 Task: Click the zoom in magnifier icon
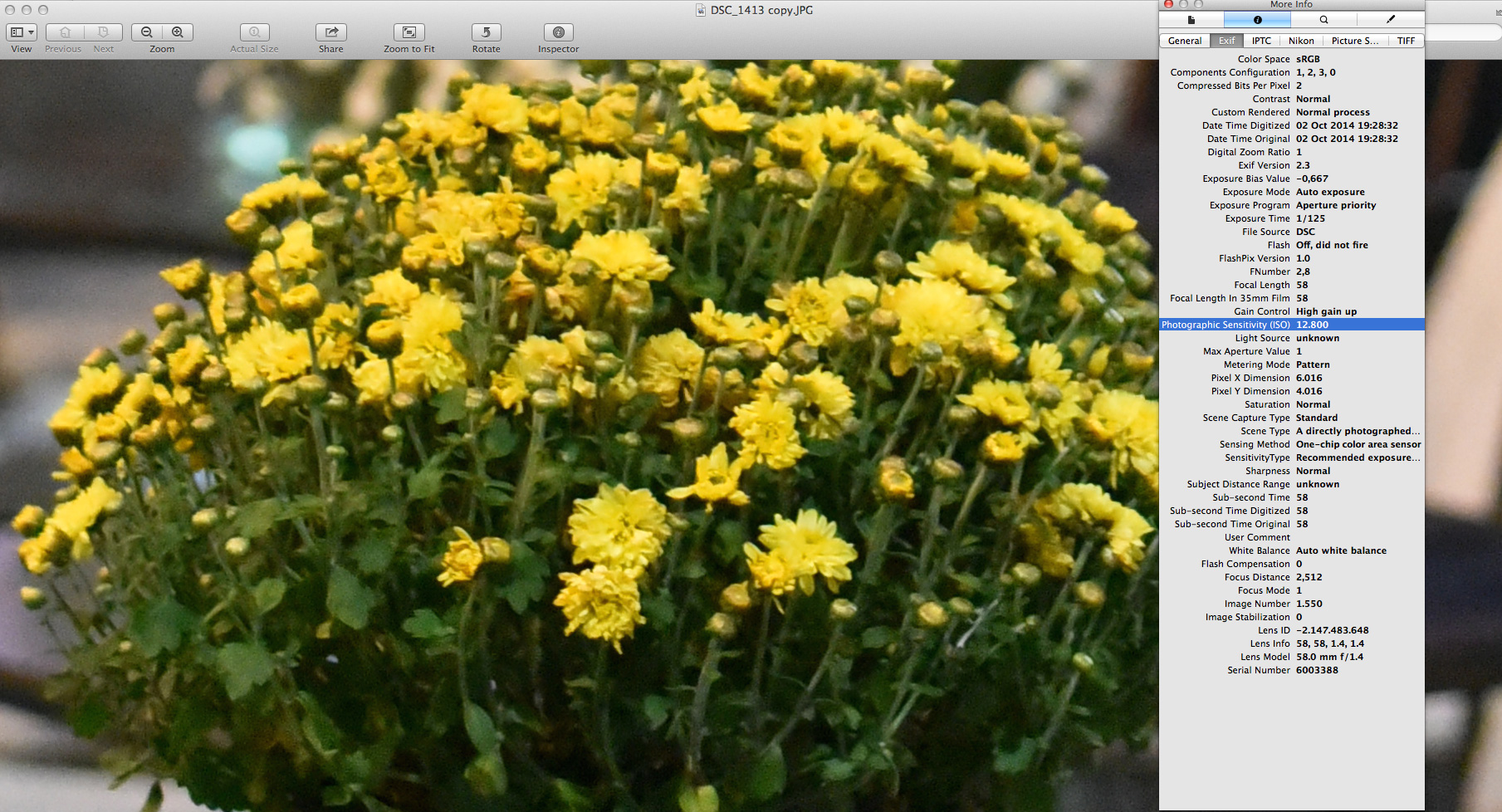pyautogui.click(x=178, y=32)
